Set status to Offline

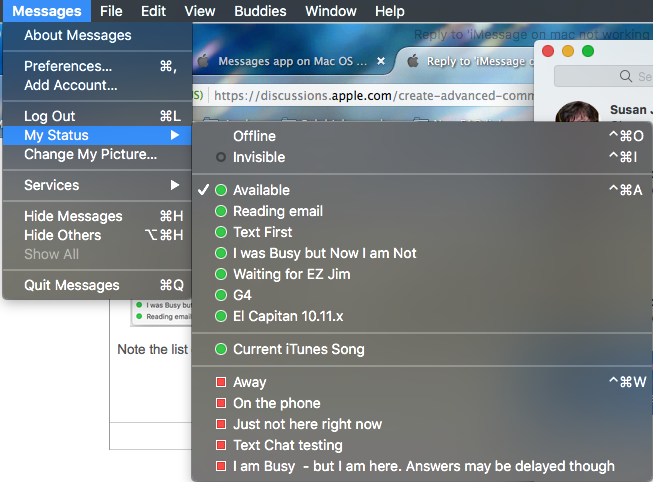[x=421, y=136]
